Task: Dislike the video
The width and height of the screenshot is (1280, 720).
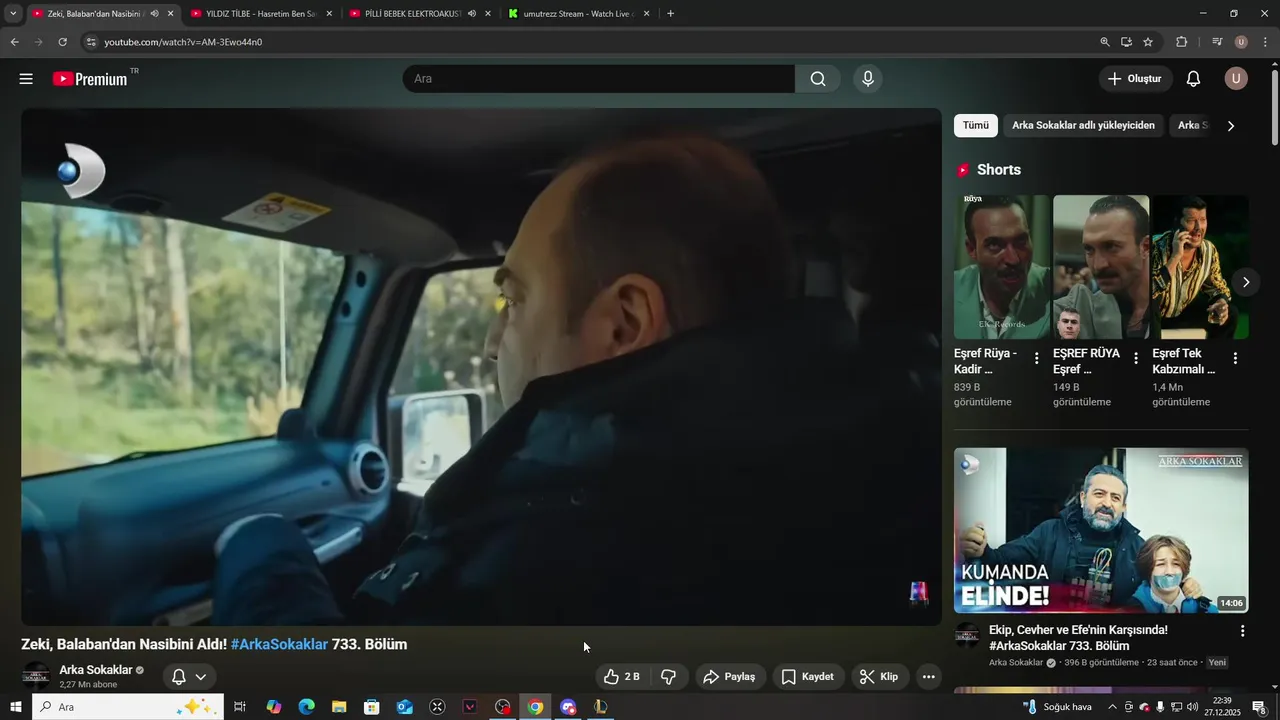Action: [668, 677]
